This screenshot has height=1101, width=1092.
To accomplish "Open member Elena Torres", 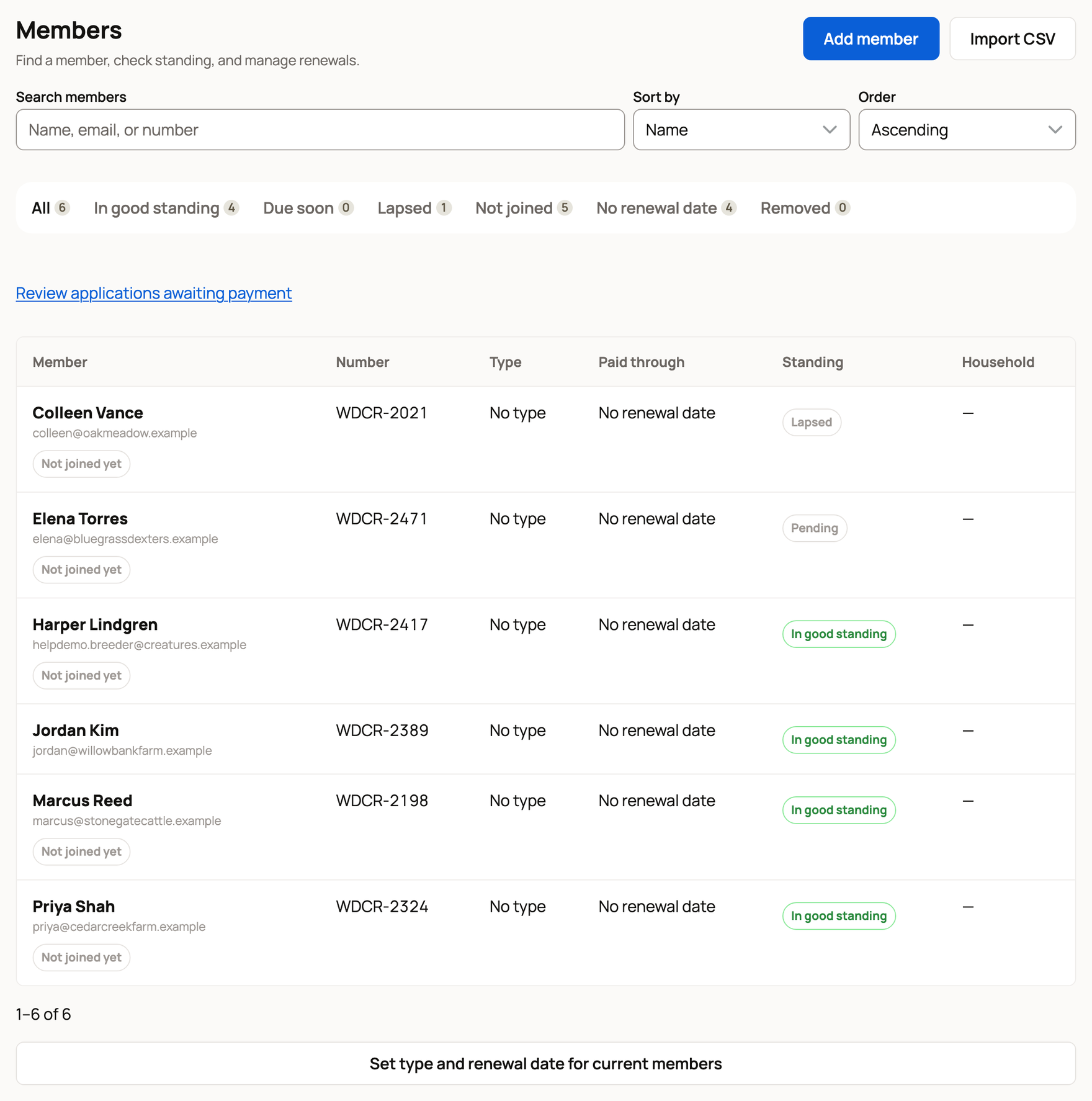I will pos(80,519).
